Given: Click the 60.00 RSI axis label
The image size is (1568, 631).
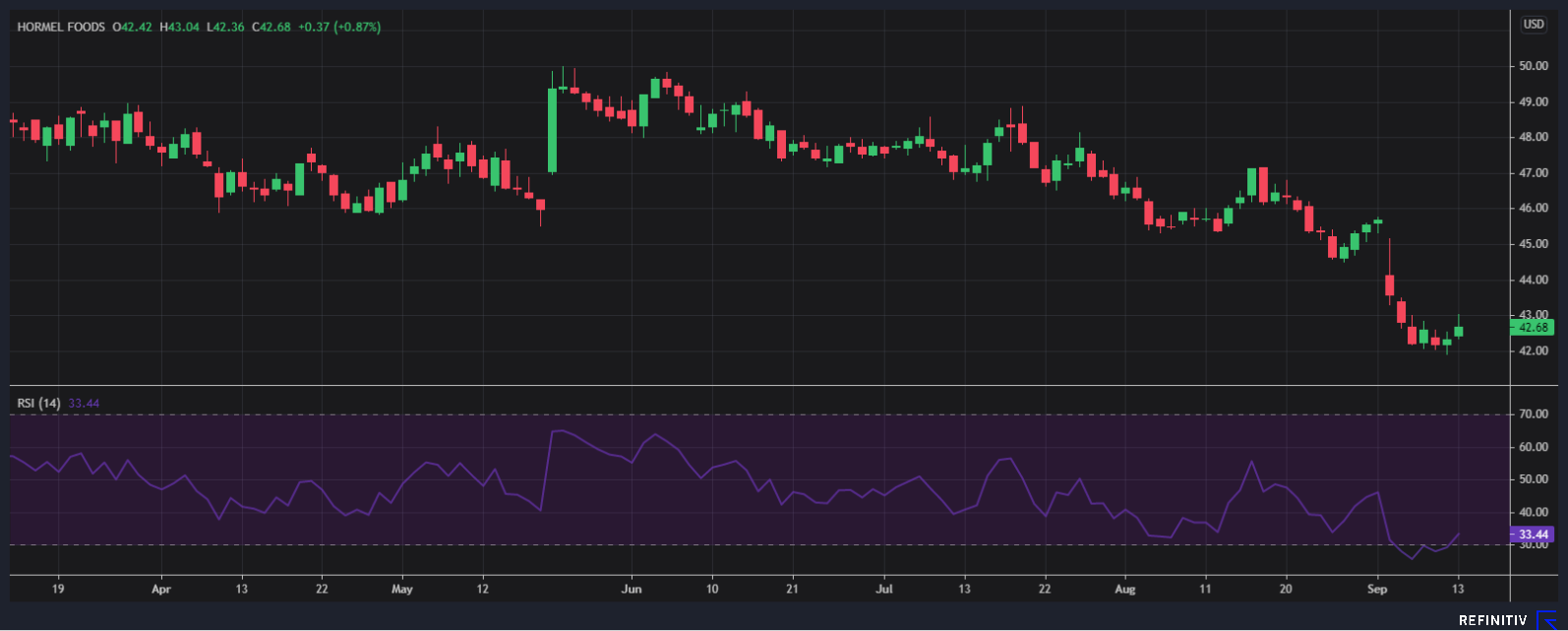Looking at the screenshot, I should point(1534,447).
